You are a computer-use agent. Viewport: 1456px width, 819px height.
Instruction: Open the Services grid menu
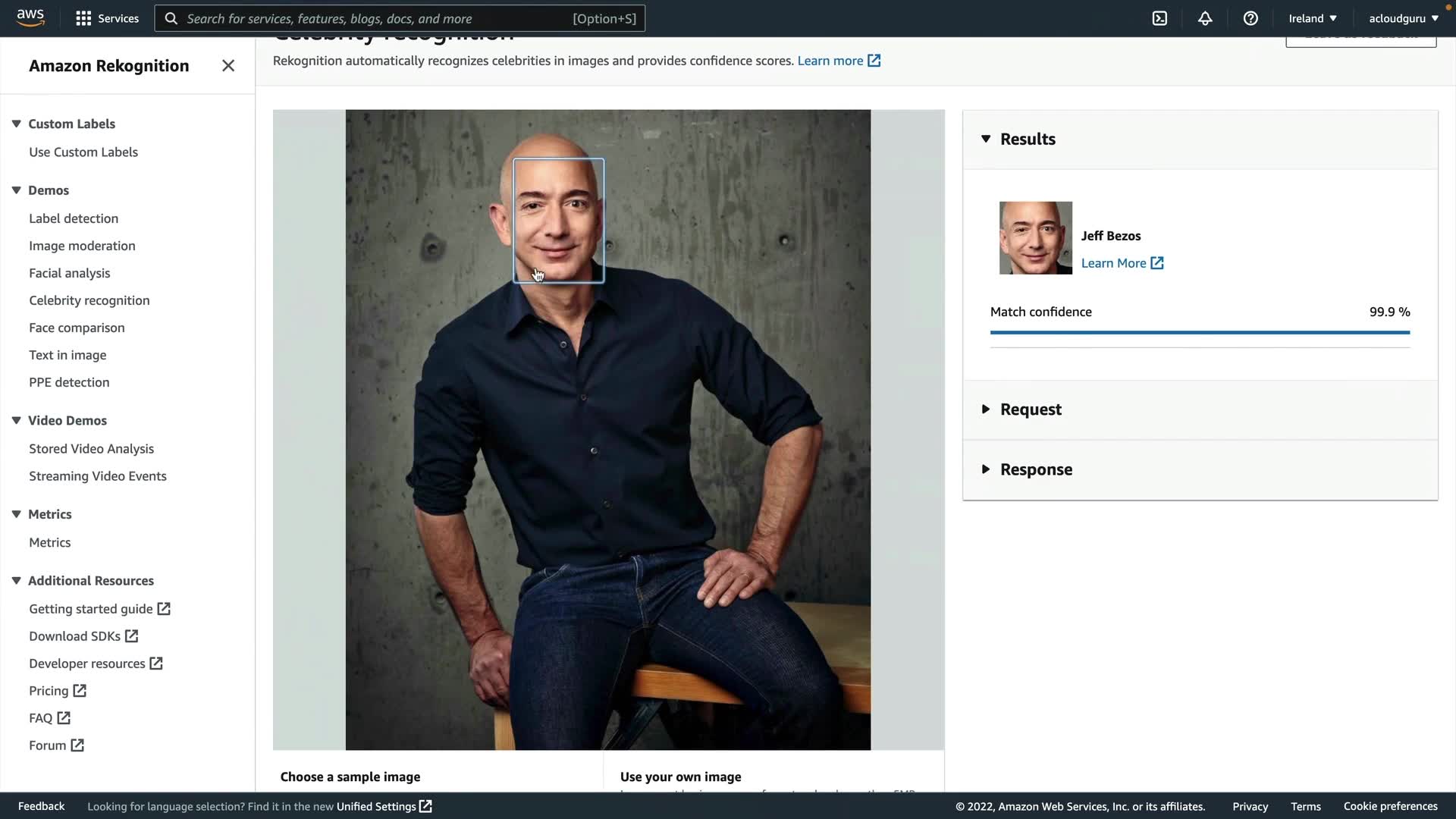point(107,18)
